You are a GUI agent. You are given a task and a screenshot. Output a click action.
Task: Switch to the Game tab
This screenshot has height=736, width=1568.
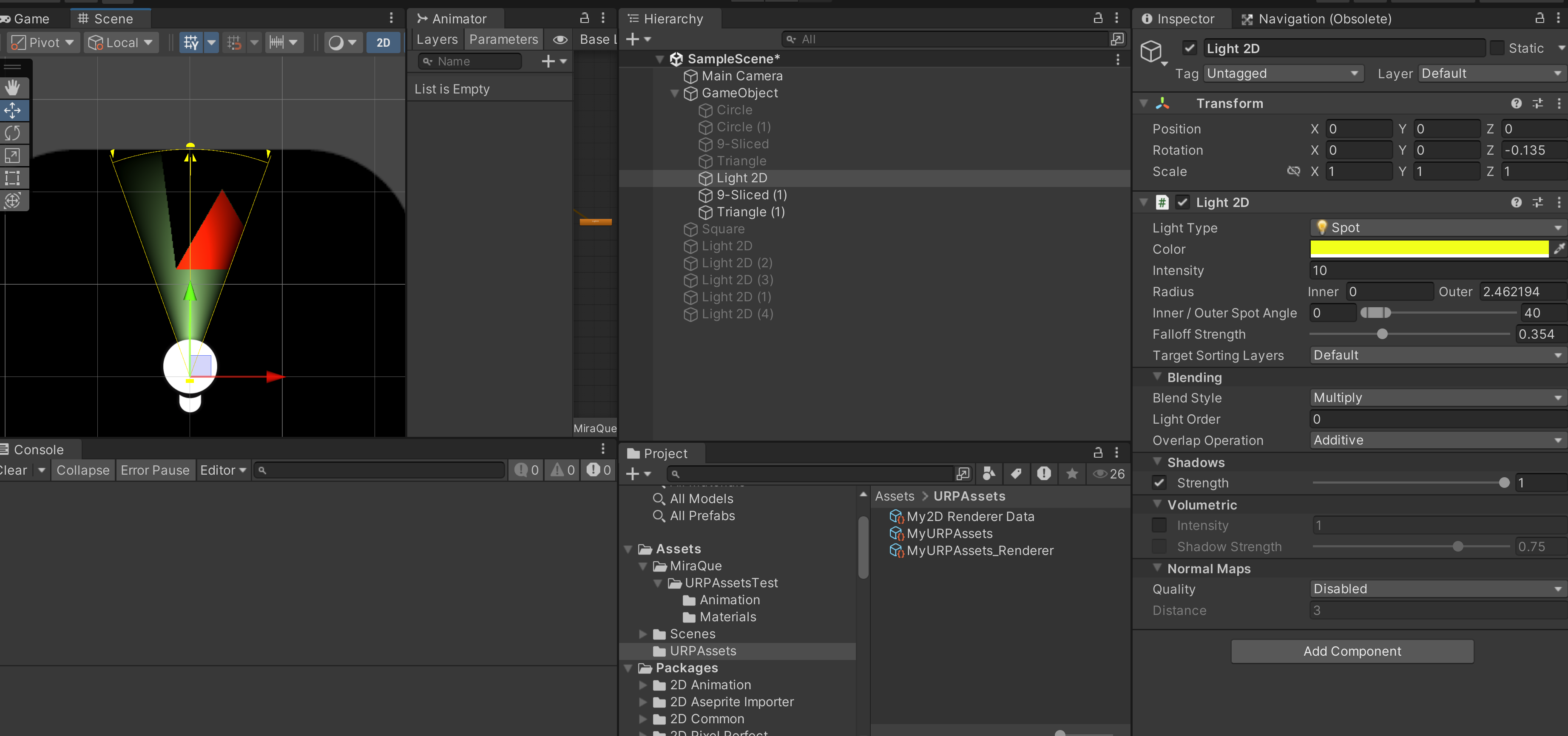pos(31,19)
